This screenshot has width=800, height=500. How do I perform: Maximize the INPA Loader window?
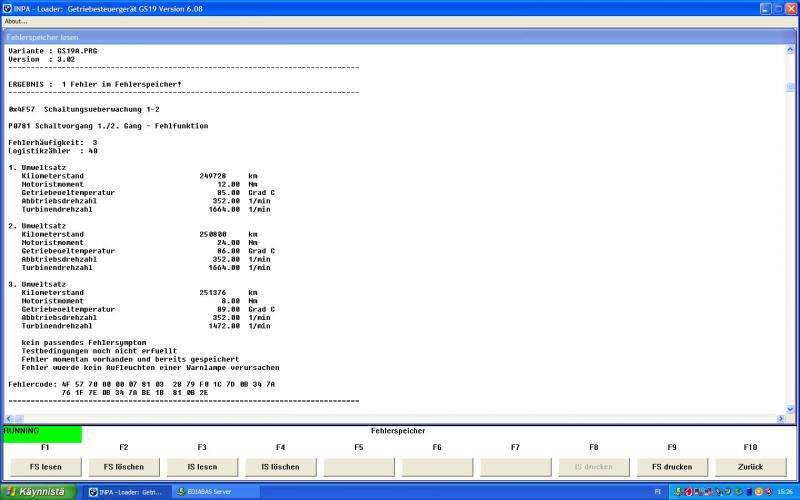click(x=778, y=7)
